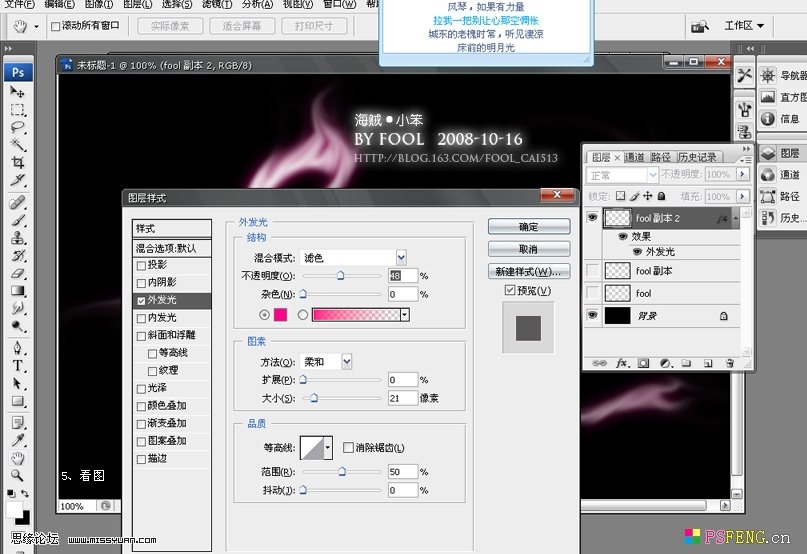
Task: Open the tool preset picker arrow
Action: click(36, 26)
